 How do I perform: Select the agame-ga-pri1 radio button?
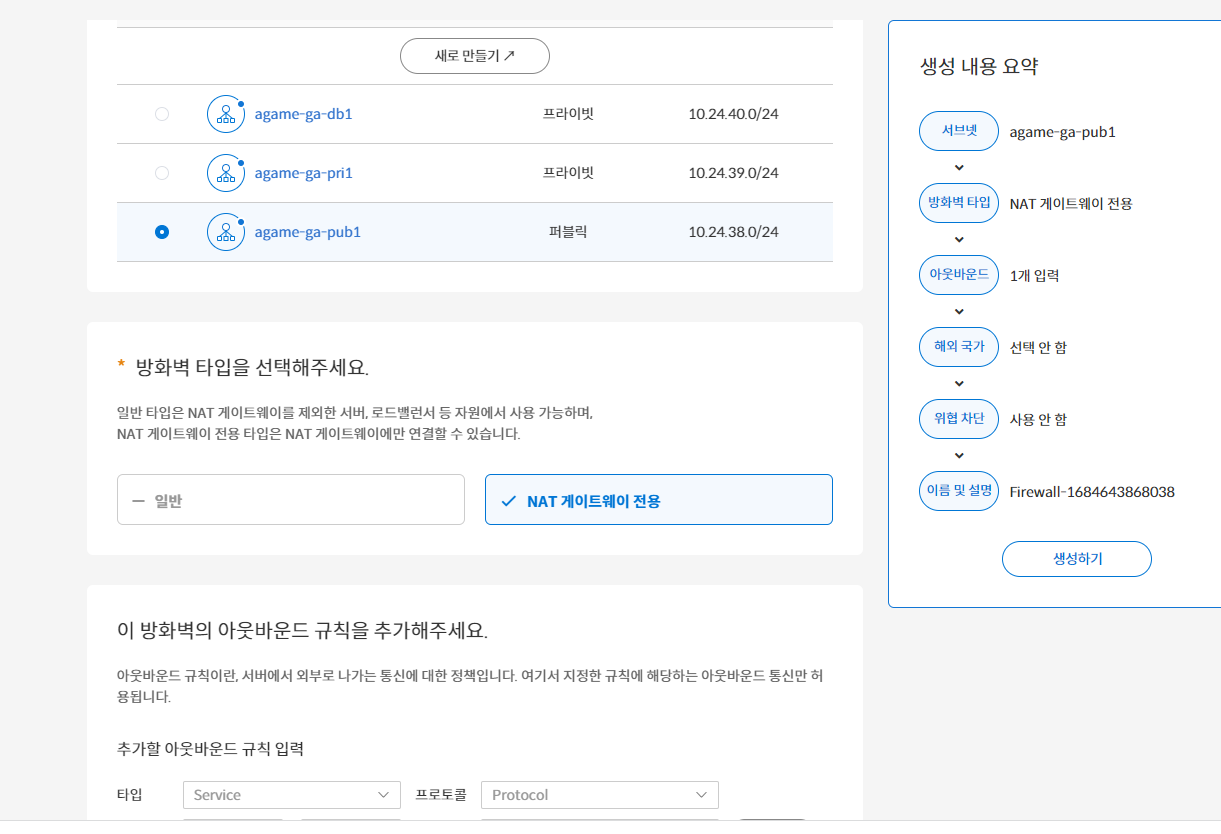click(162, 173)
